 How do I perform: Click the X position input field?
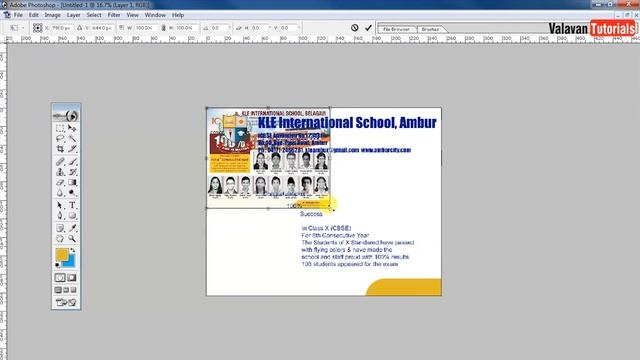[x=61, y=28]
